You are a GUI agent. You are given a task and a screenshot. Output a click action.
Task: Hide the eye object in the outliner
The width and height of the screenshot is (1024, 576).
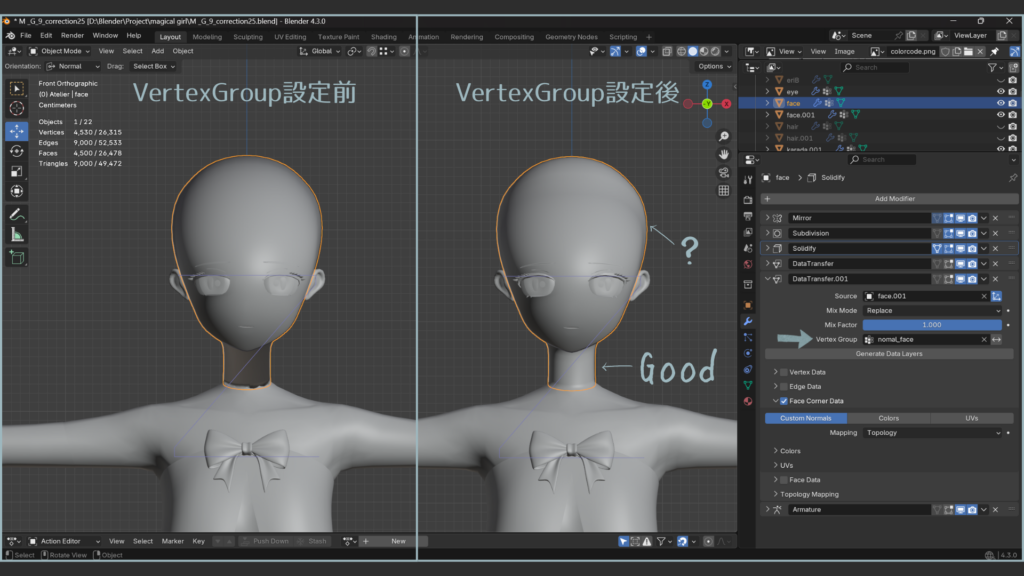click(1000, 91)
